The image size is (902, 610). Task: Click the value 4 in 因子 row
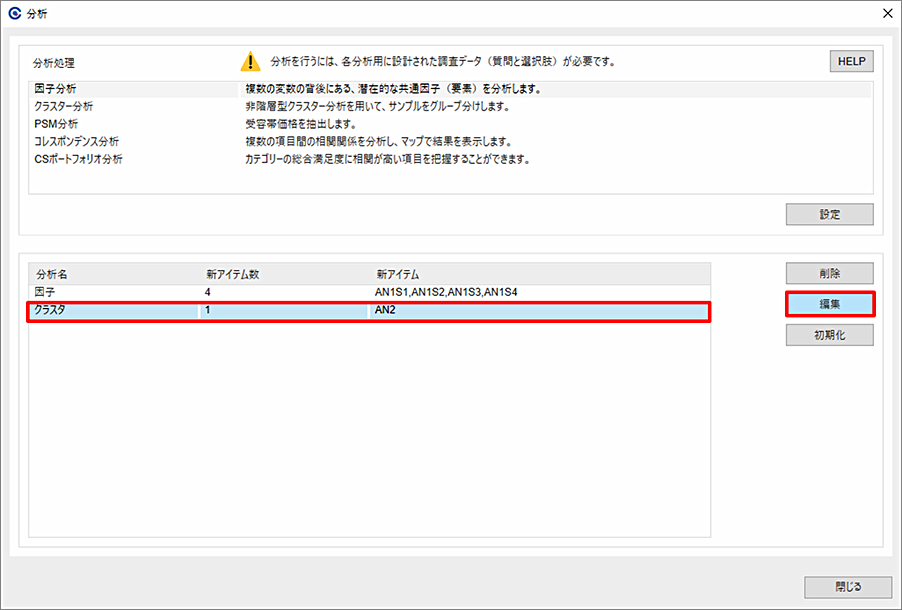208,292
